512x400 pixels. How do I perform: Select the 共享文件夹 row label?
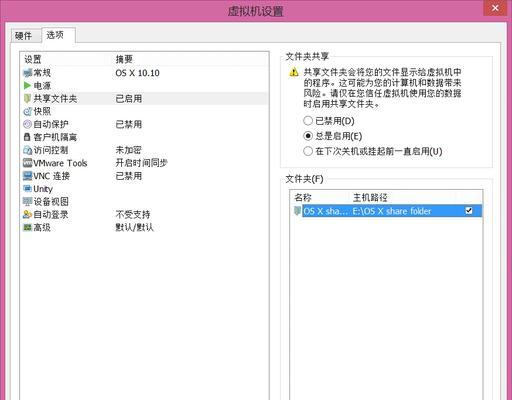coord(55,99)
